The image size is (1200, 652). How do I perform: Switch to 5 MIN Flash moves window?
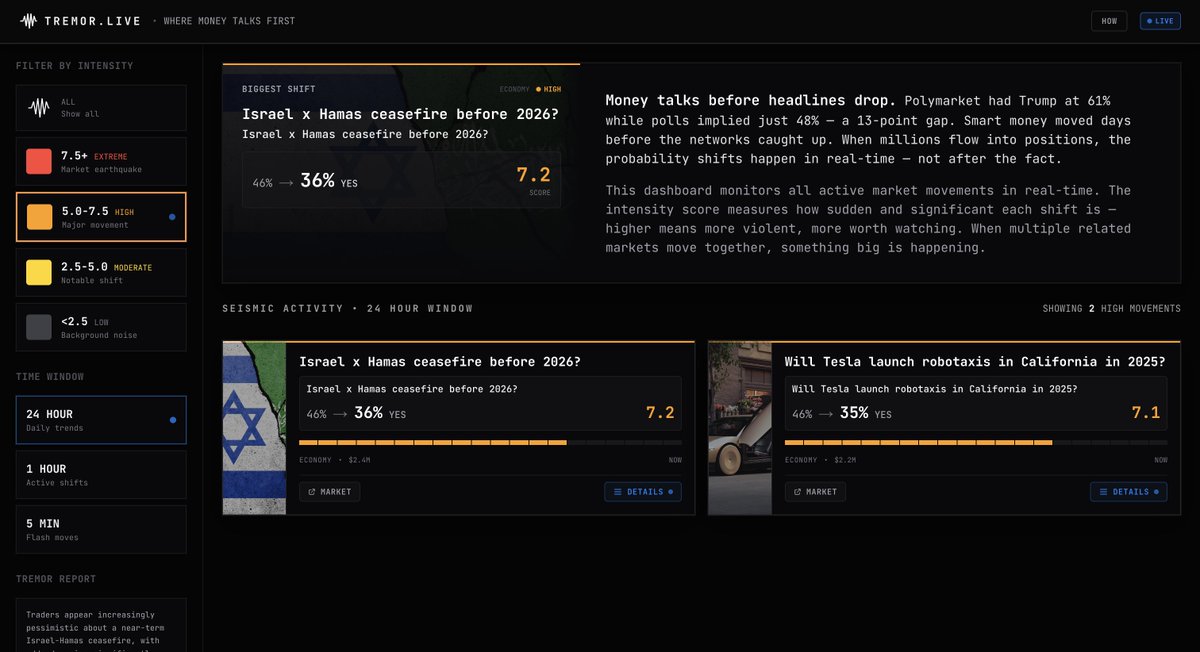click(x=101, y=529)
